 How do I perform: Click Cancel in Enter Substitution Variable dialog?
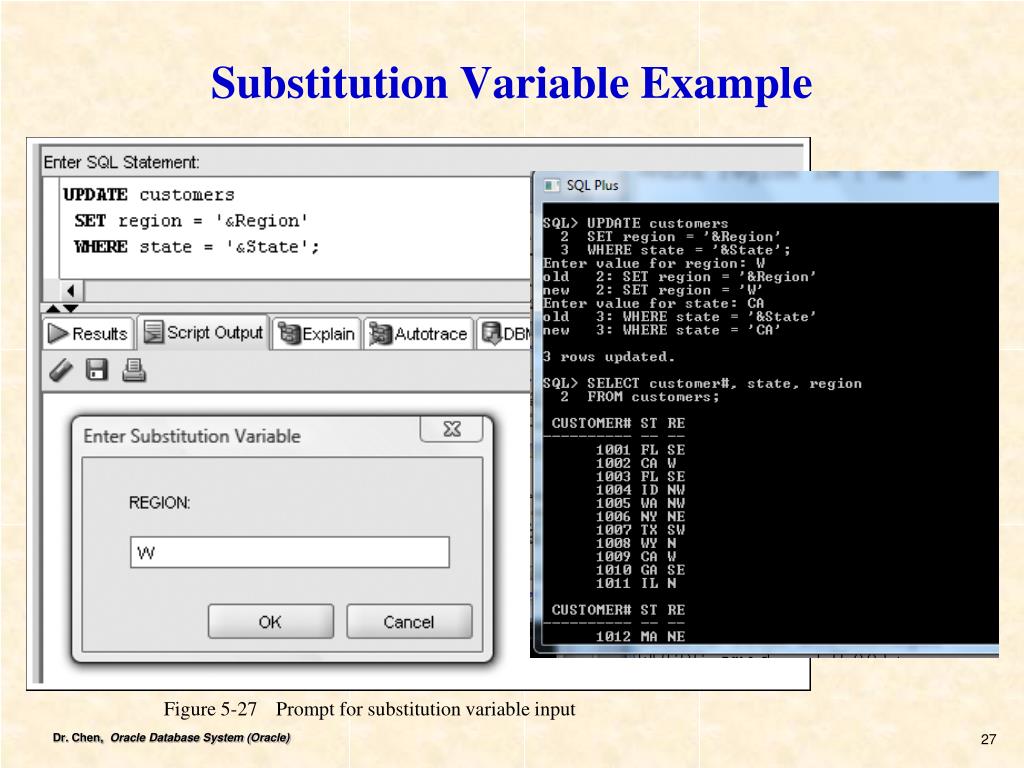pyautogui.click(x=409, y=622)
